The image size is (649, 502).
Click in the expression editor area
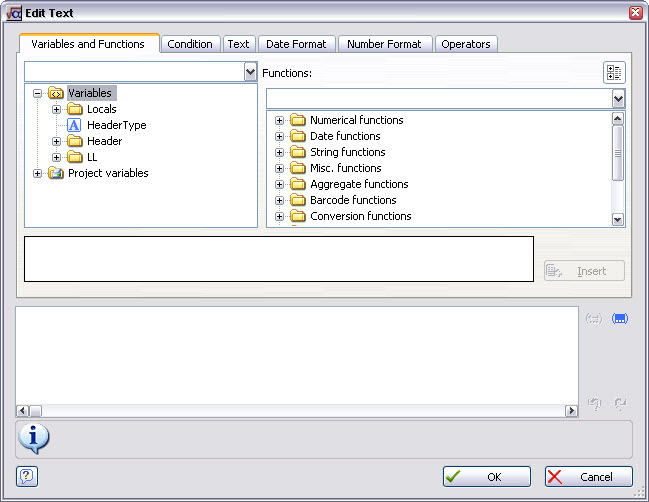pos(297,355)
